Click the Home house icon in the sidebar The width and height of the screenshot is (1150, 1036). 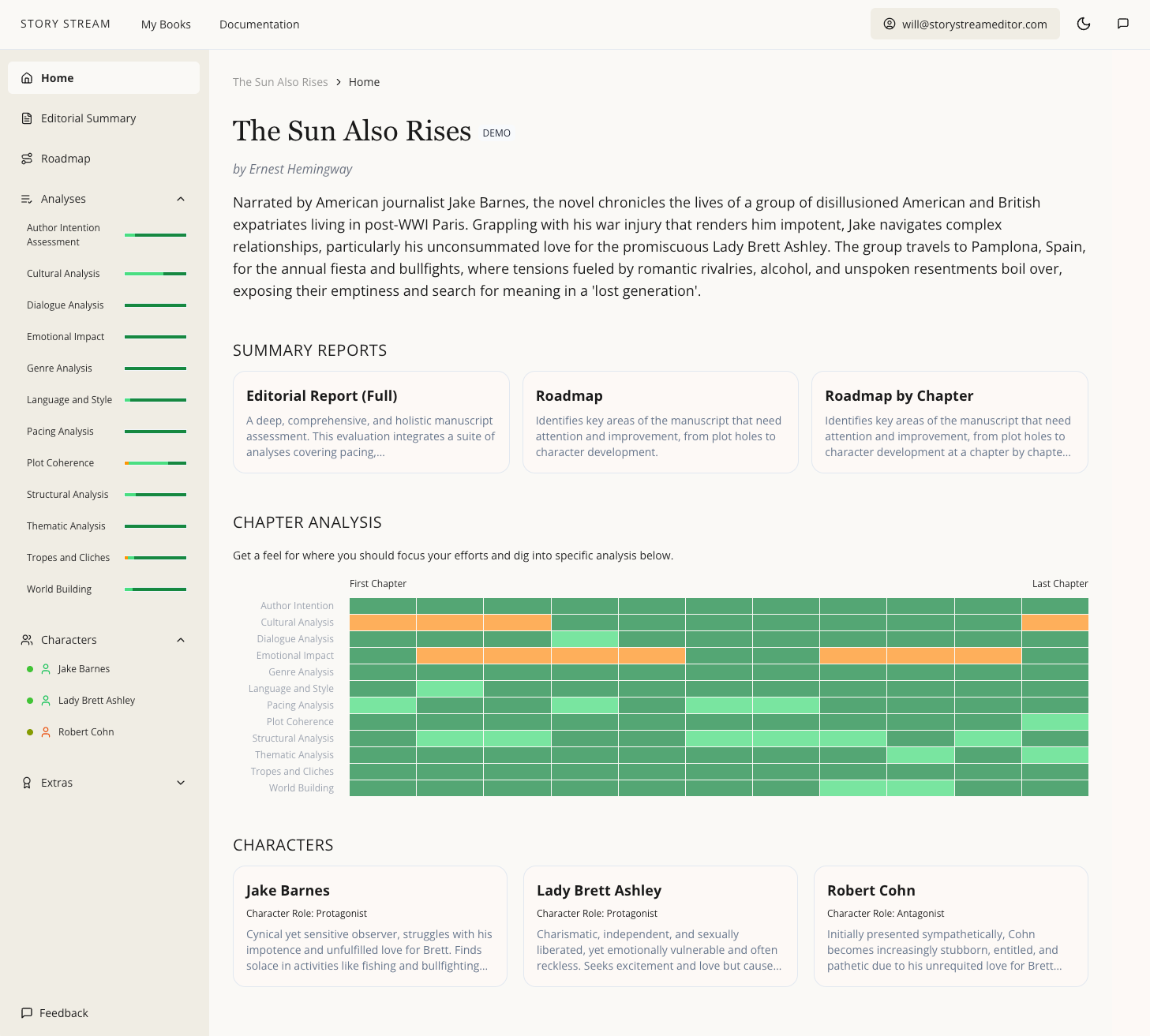[27, 78]
